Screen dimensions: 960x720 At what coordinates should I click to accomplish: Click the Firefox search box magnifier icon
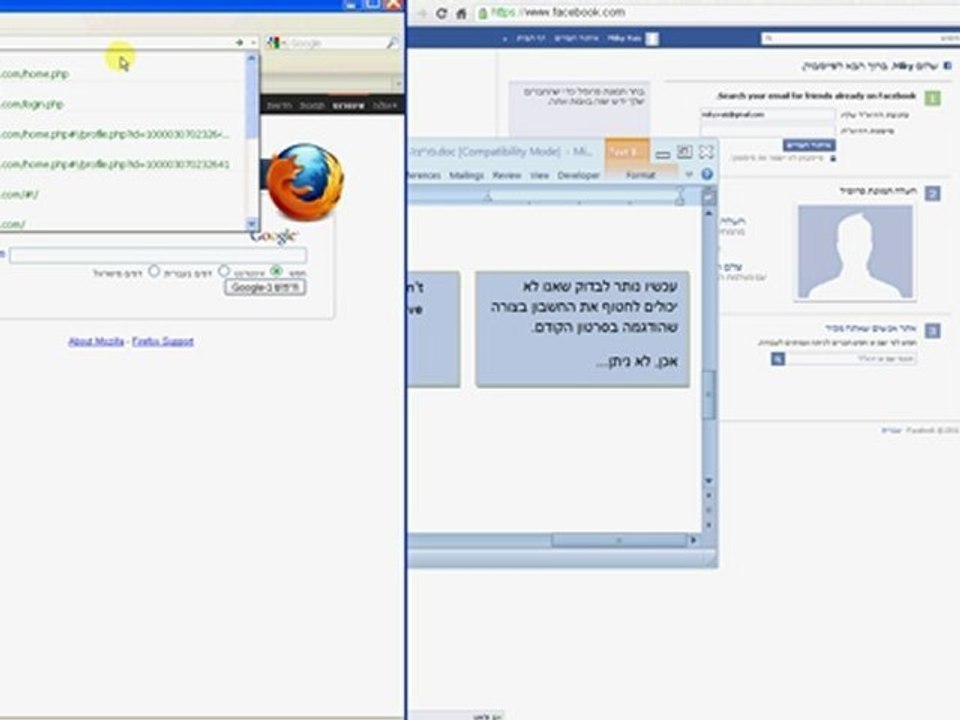392,42
